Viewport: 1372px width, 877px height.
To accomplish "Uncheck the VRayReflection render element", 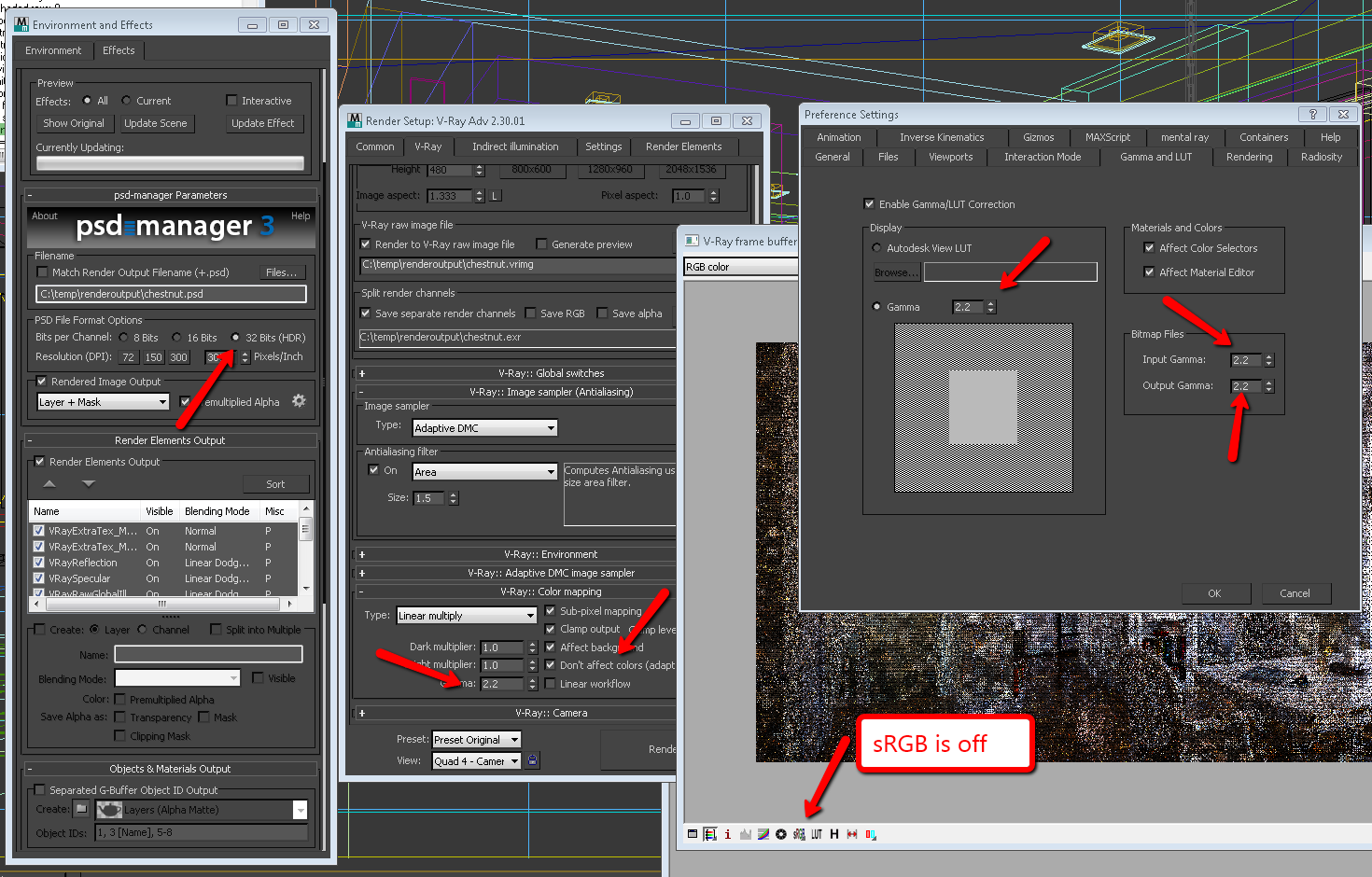I will click(x=38, y=563).
